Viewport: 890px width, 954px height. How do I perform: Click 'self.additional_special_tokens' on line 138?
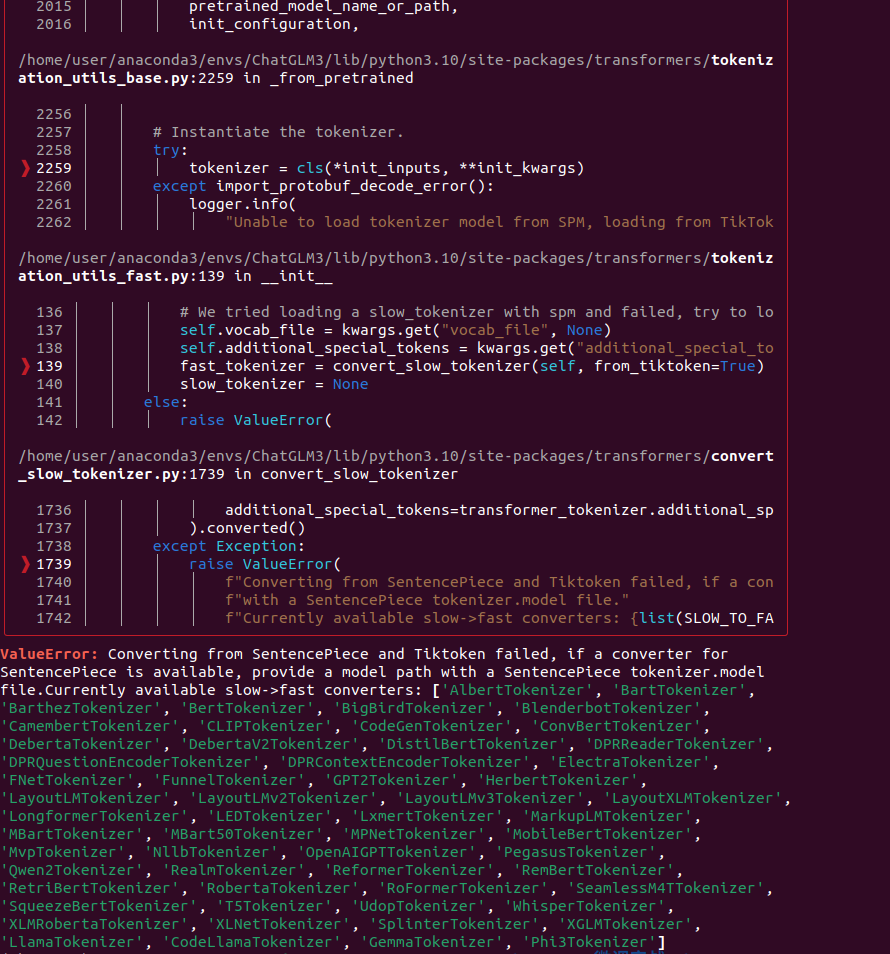[x=315, y=348]
